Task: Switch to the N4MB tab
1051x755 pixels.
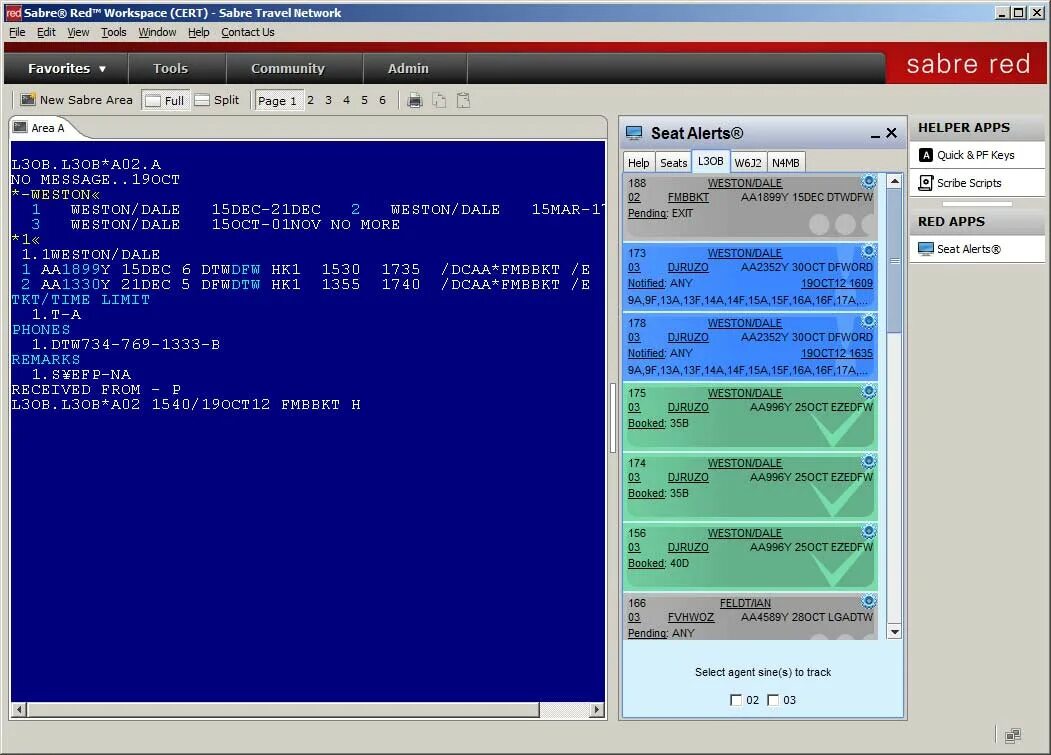Action: click(x=786, y=163)
